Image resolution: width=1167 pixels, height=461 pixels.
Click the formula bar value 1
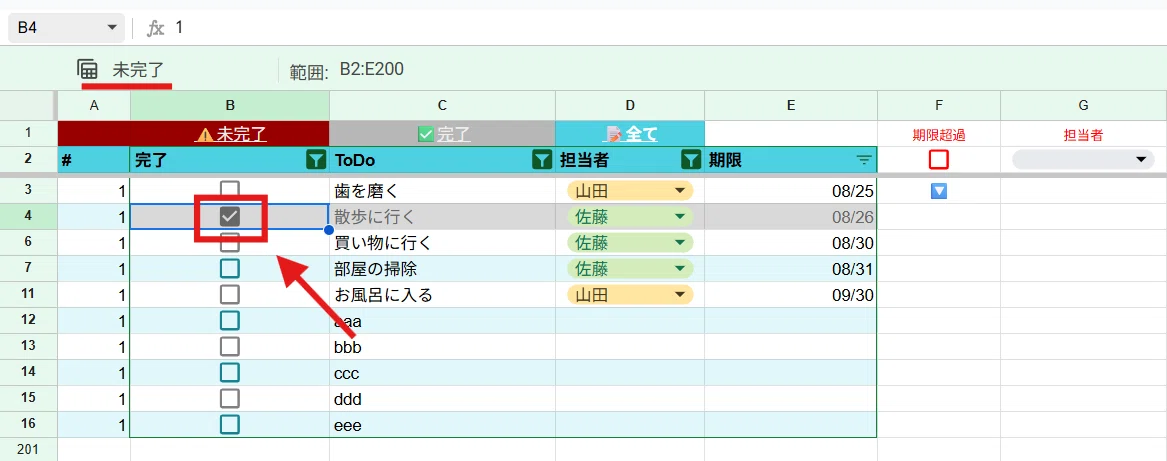coord(179,28)
